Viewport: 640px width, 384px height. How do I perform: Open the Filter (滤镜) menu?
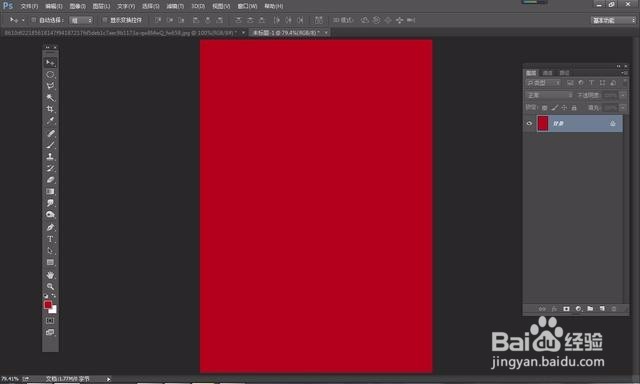(175, 6)
